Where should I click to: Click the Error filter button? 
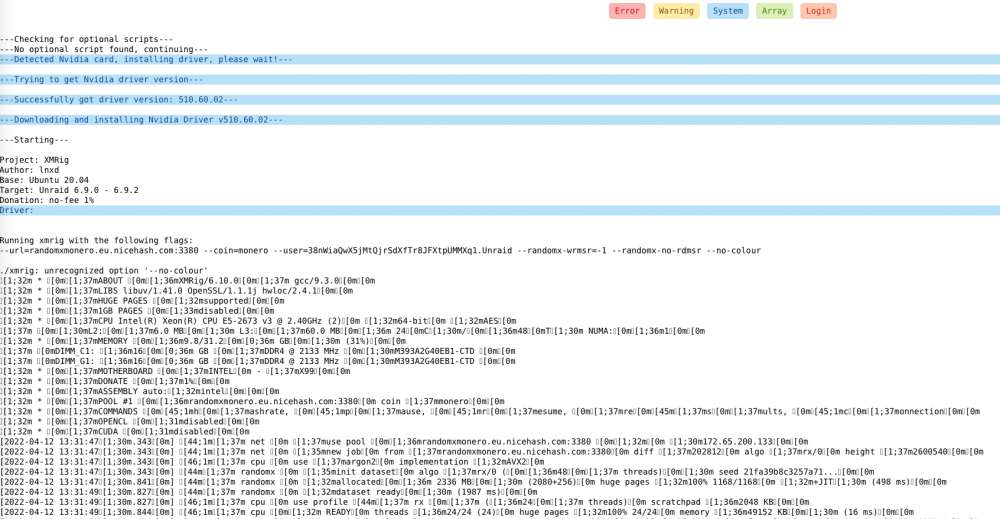pyautogui.click(x=627, y=11)
